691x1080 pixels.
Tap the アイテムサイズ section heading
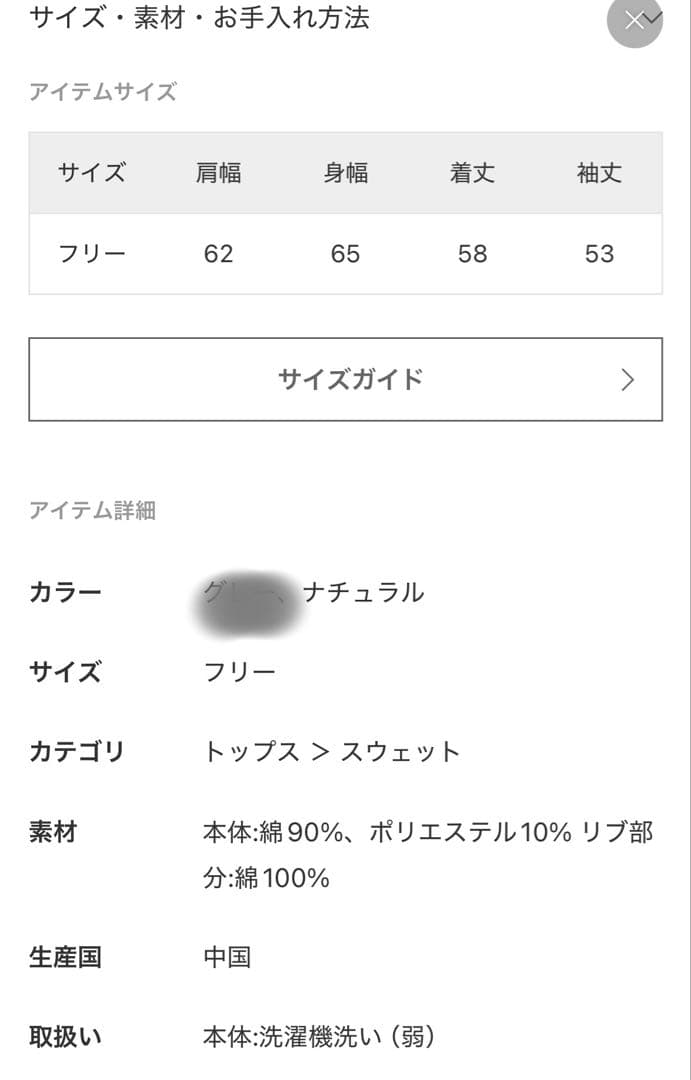point(104,92)
